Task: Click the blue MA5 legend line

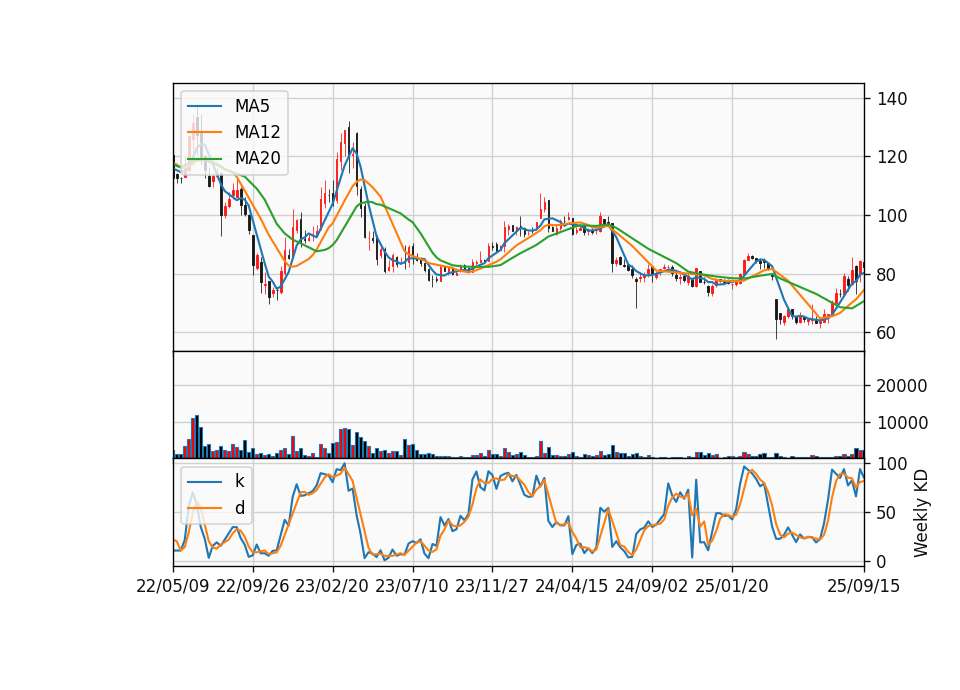Action: tap(204, 107)
